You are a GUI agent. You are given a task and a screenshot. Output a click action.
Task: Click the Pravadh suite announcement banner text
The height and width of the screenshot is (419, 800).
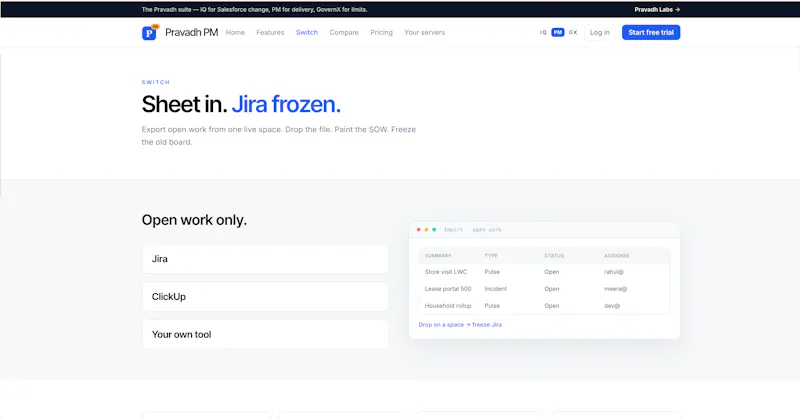254,9
